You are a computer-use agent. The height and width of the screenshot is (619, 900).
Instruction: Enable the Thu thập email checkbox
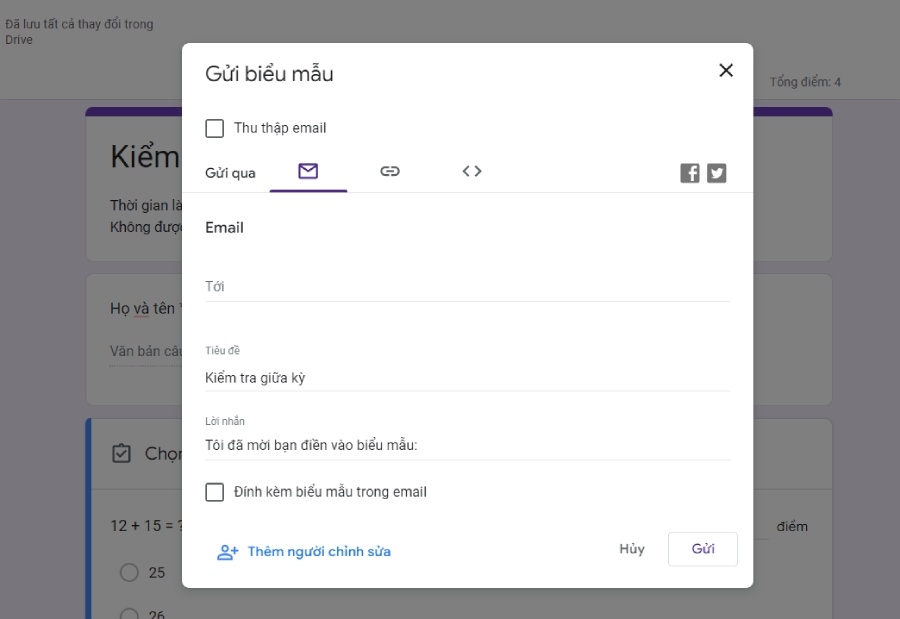pyautogui.click(x=212, y=128)
